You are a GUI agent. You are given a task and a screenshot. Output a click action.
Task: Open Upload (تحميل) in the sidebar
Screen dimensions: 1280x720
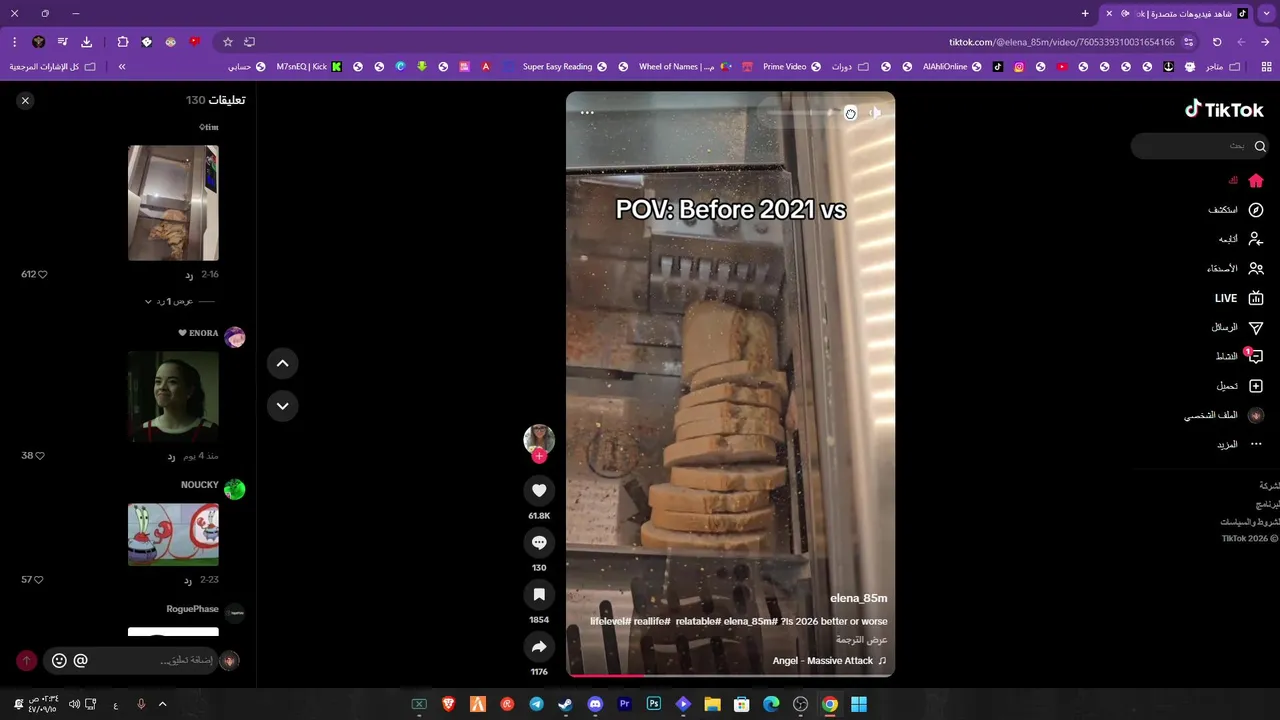pos(1239,386)
